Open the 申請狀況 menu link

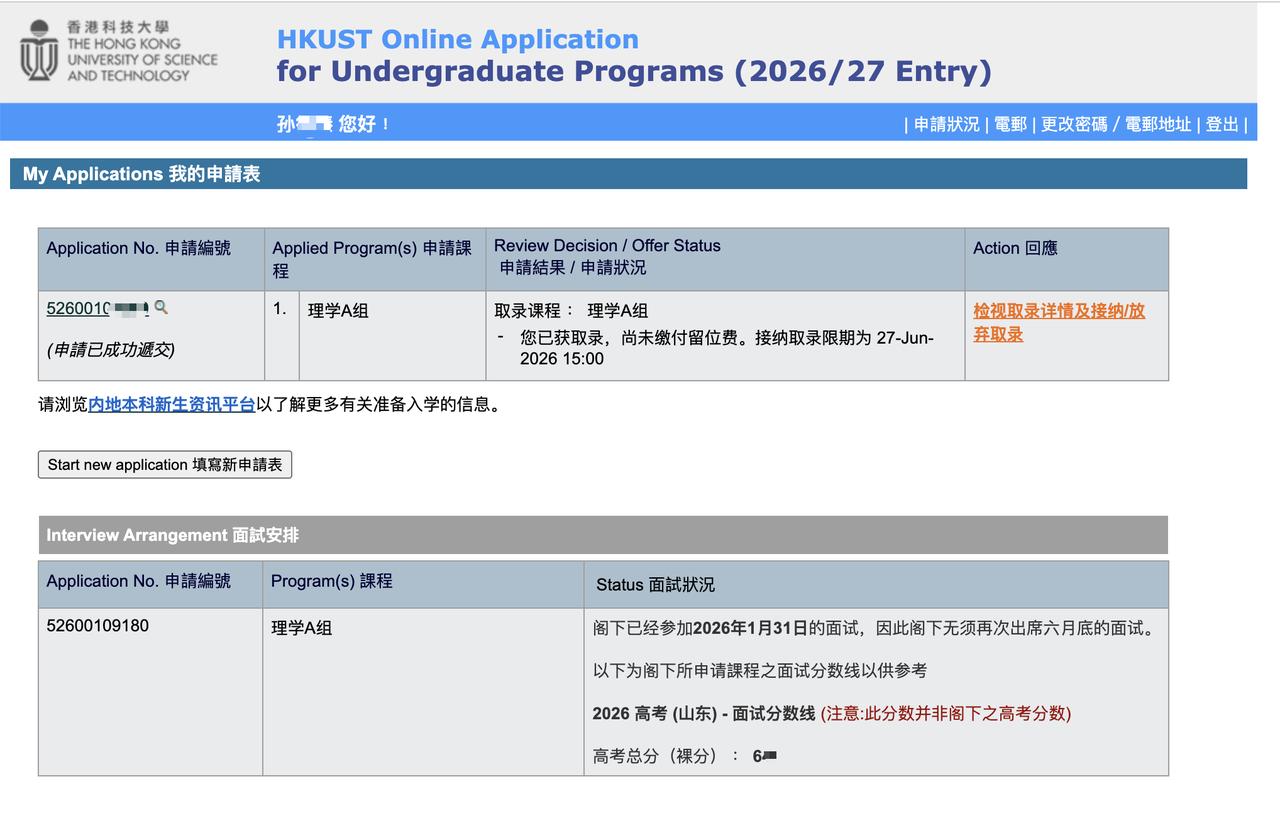946,124
